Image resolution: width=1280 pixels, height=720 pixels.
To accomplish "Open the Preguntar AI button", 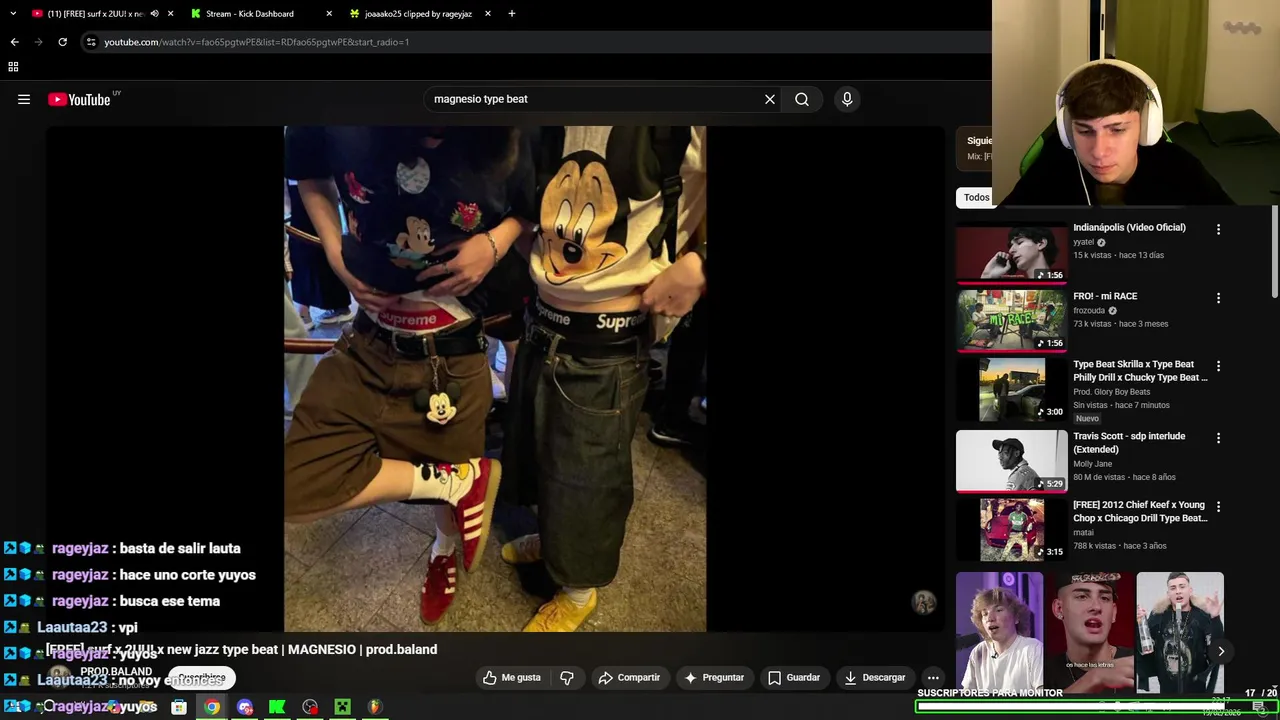I will click(714, 678).
